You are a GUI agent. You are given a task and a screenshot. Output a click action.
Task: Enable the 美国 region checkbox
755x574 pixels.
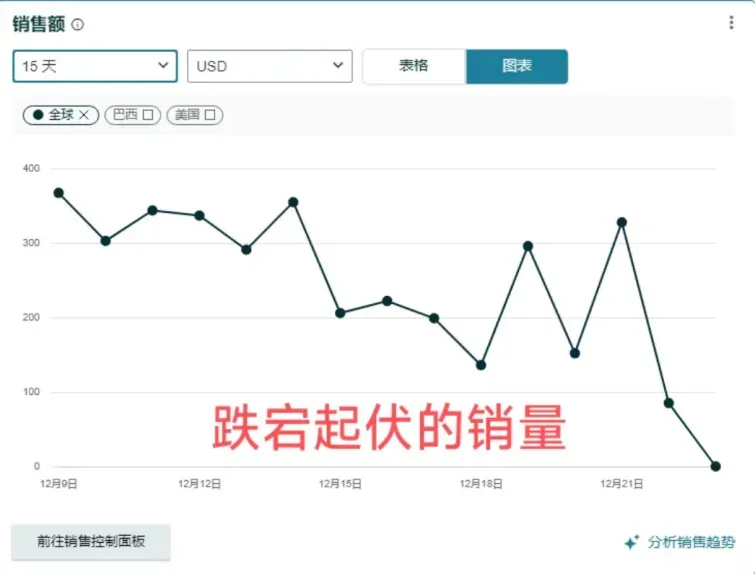(210, 115)
